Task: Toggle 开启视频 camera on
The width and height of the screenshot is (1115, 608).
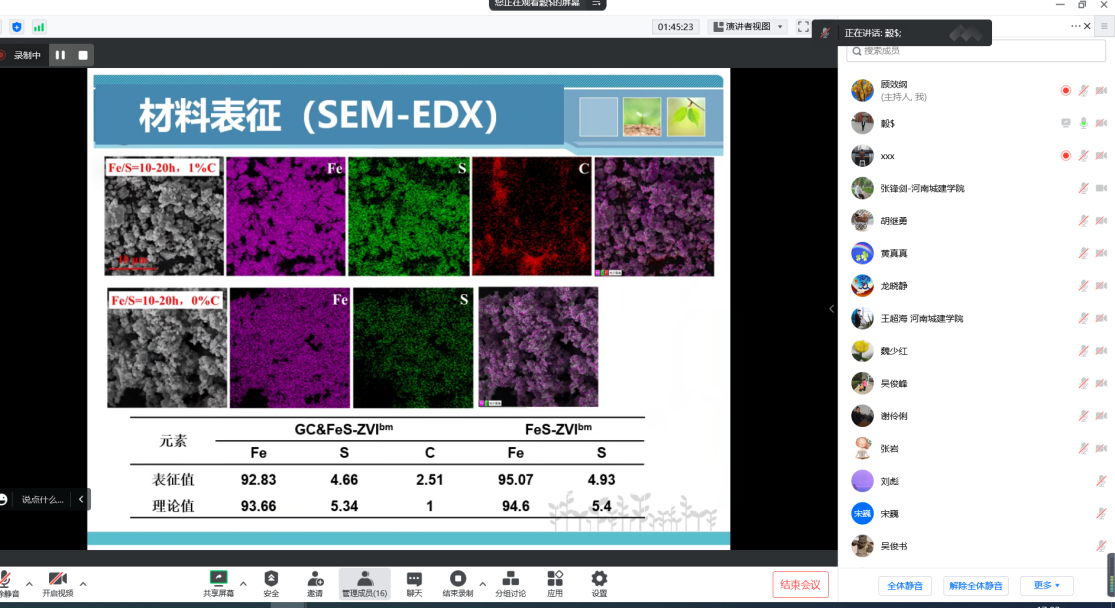Action: 58,583
